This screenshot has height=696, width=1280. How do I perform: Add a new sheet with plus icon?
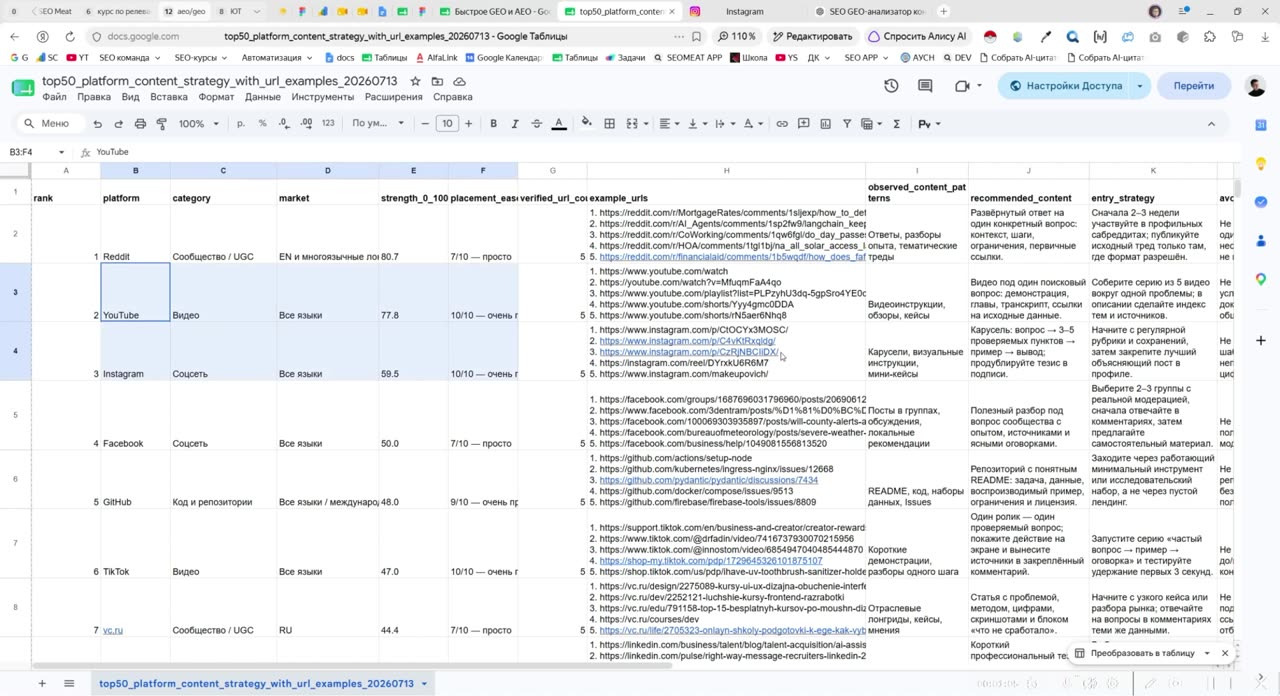[42, 684]
